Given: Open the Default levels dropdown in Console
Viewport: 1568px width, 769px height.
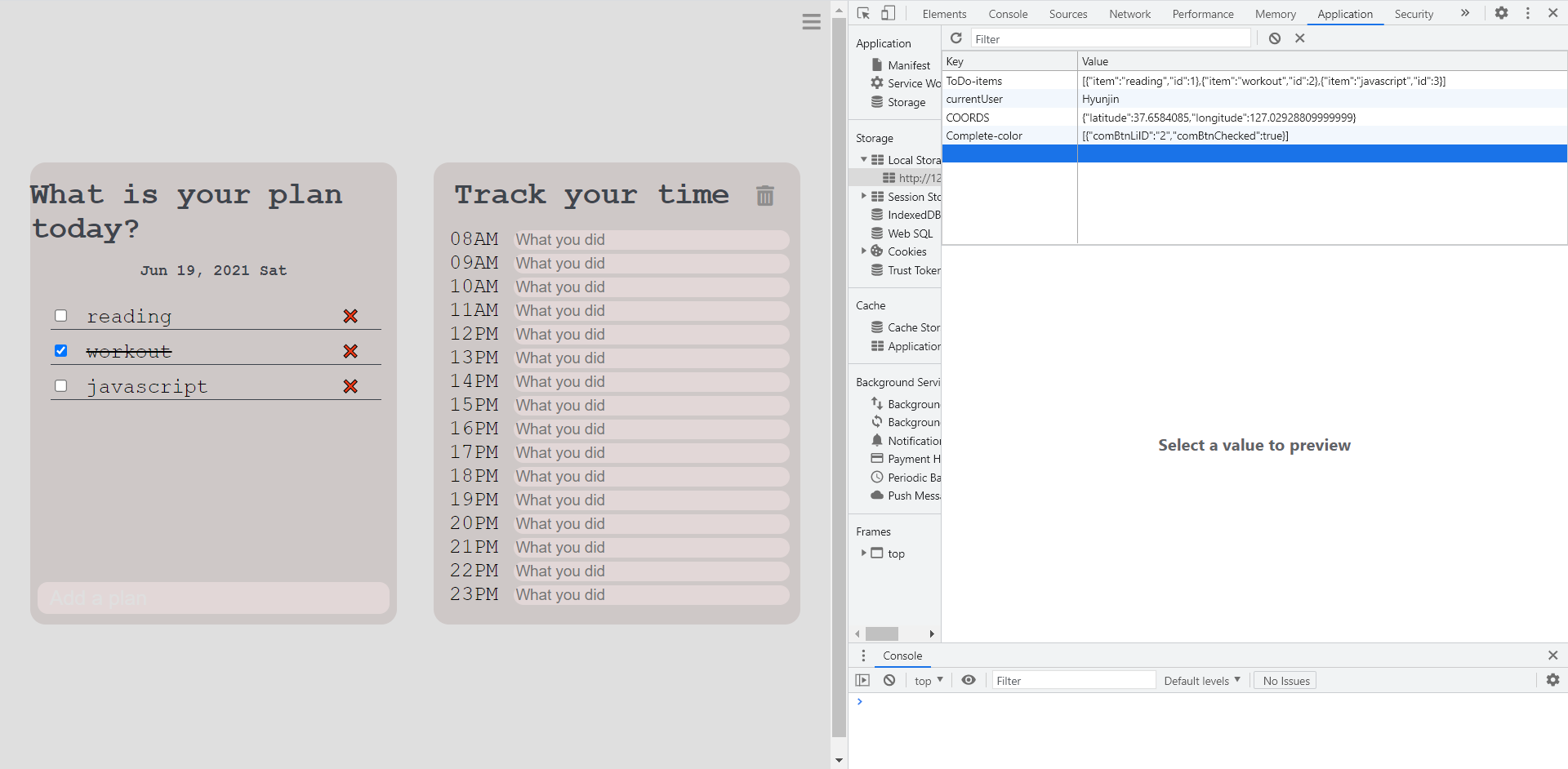Looking at the screenshot, I should tap(1200, 680).
